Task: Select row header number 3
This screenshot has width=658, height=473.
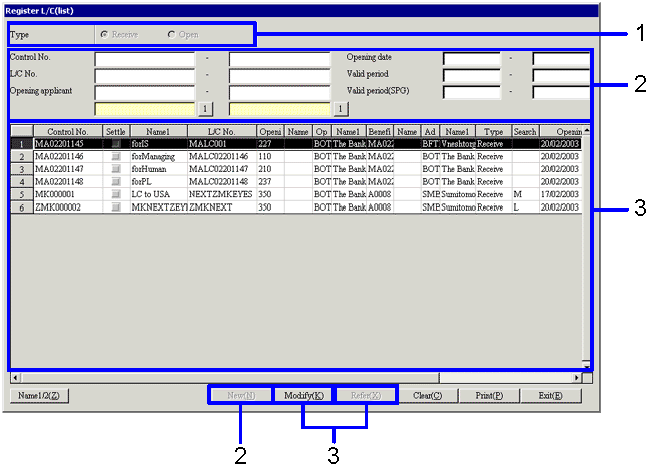Action: 21,169
